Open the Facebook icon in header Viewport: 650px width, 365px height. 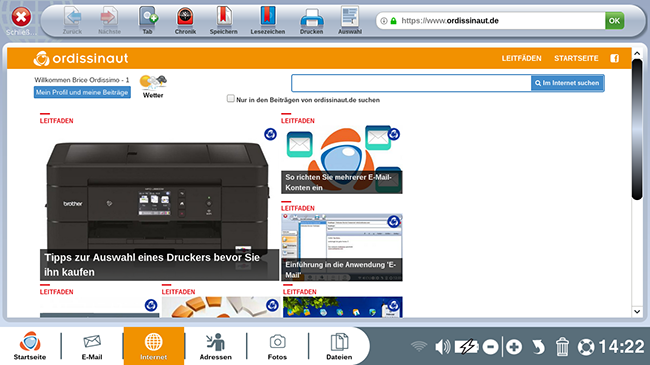(614, 58)
